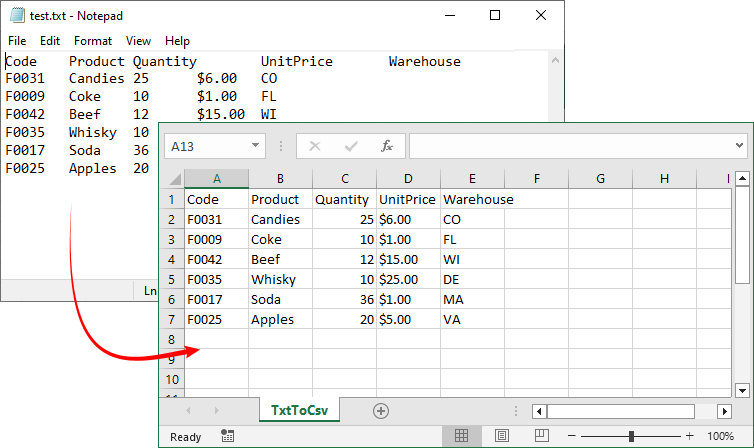The image size is (754, 448).
Task: Open the Help menu in Notepad
Action: 177,41
